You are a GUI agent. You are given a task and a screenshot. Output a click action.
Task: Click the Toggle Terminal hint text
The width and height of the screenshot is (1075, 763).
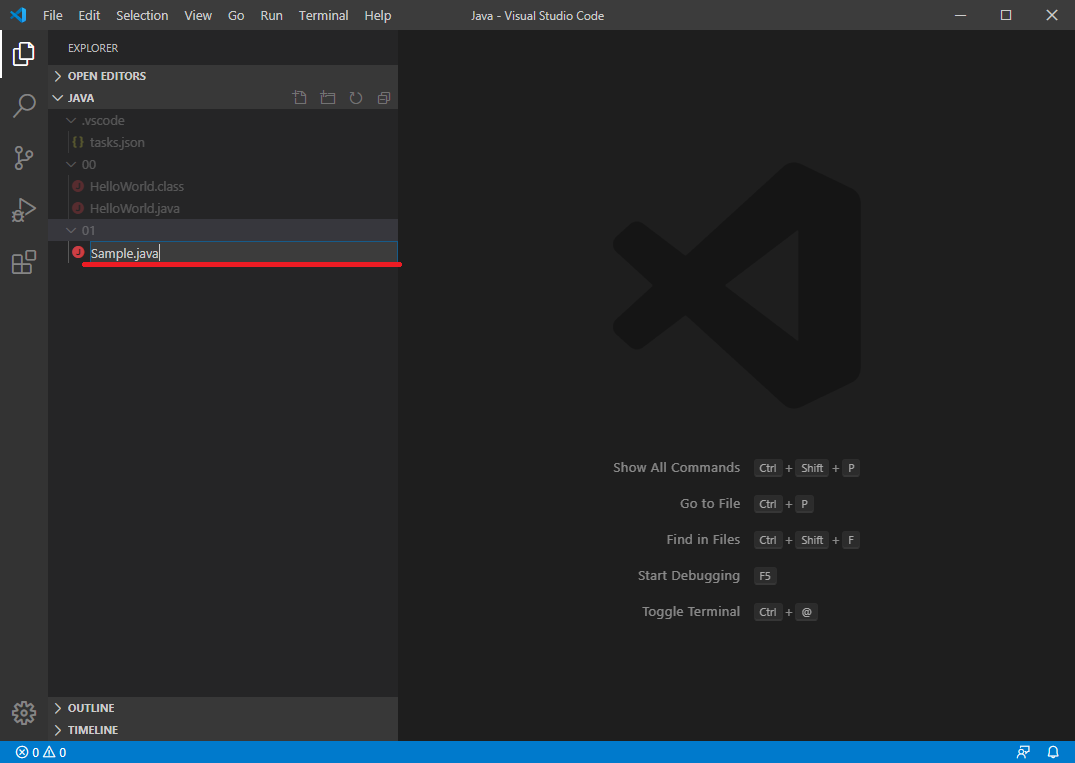coord(690,611)
